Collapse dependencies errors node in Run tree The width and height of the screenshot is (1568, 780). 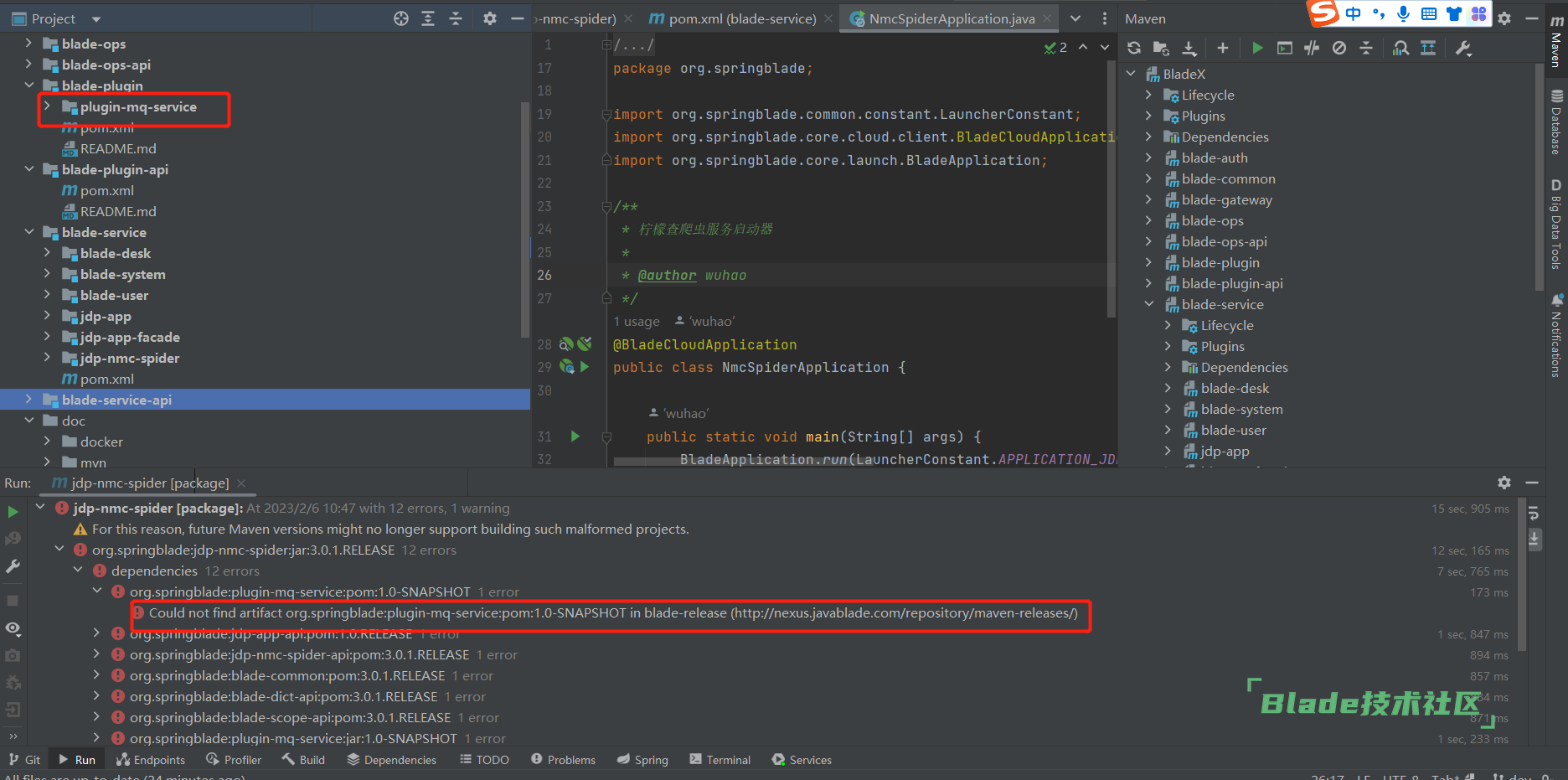click(x=78, y=571)
